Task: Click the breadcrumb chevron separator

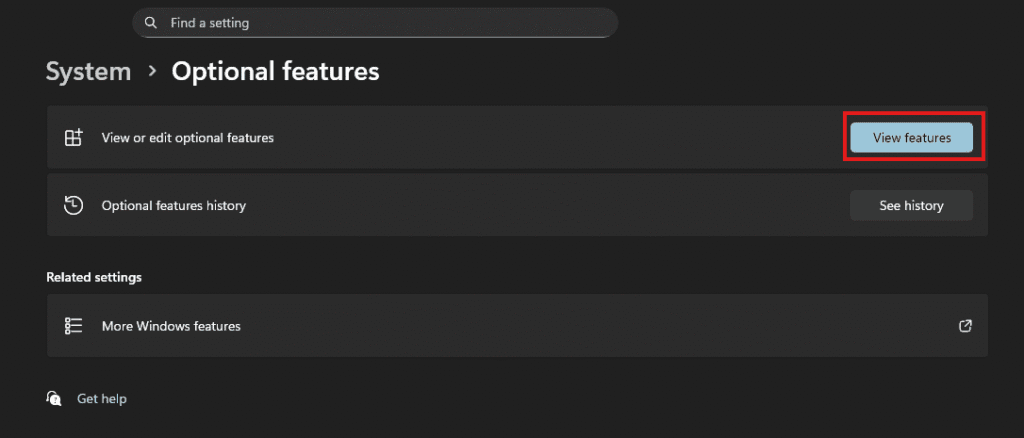Action: point(152,72)
